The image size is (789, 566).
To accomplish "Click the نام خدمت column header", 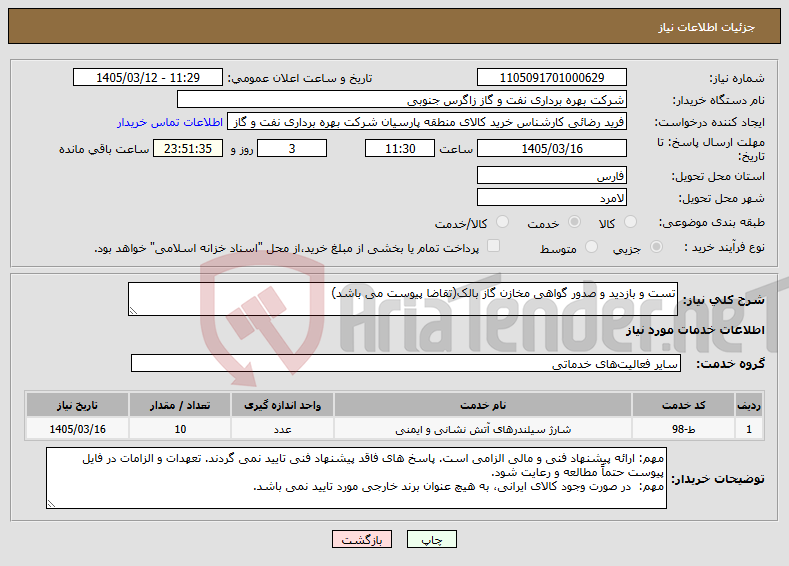I will tap(483, 405).
